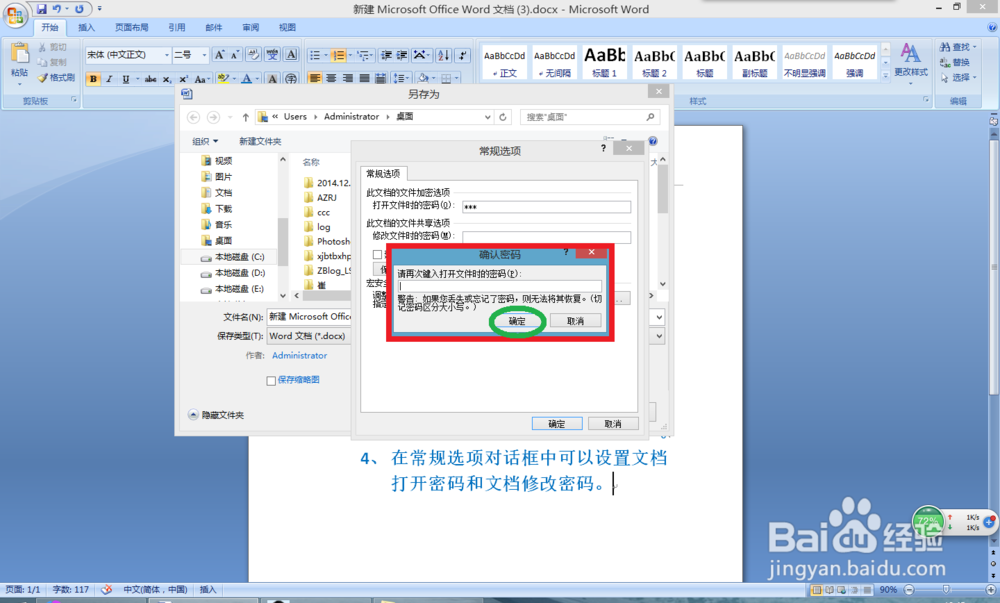Click the multilevel list icon
This screenshot has height=603, width=1000.
click(362, 55)
